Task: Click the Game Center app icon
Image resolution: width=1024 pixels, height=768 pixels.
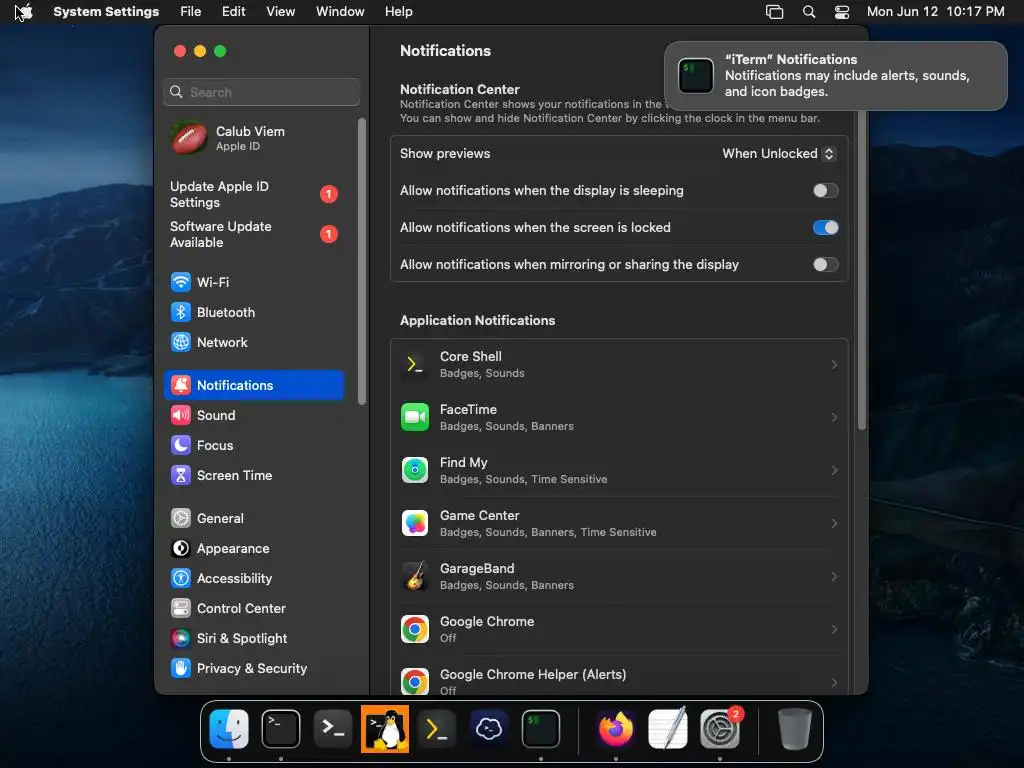Action: coord(415,523)
